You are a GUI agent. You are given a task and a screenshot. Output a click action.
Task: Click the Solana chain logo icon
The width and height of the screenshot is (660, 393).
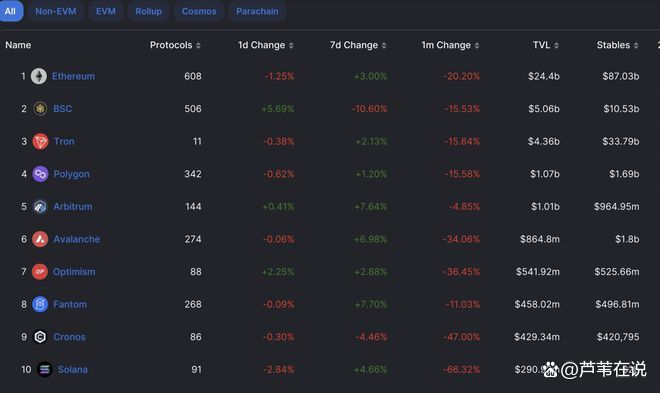click(44, 369)
